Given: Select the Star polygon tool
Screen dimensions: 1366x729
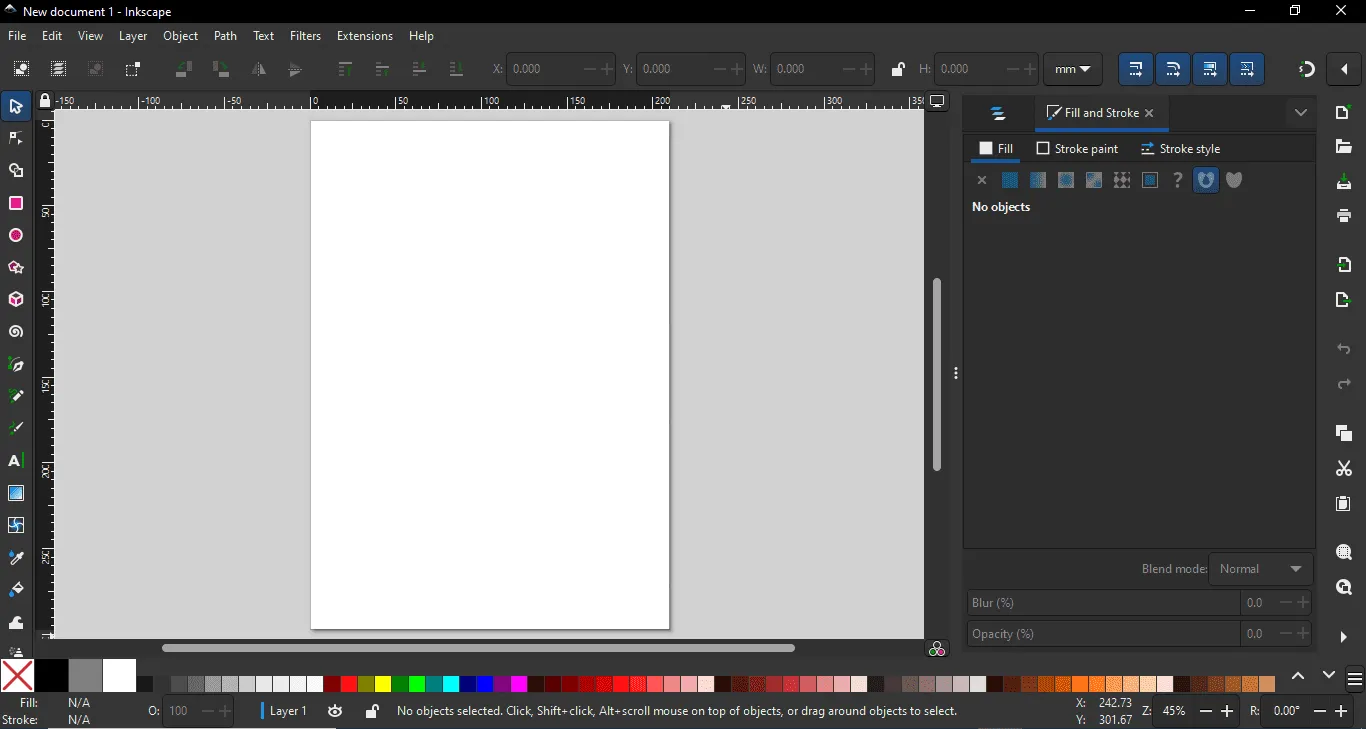Looking at the screenshot, I should [16, 268].
